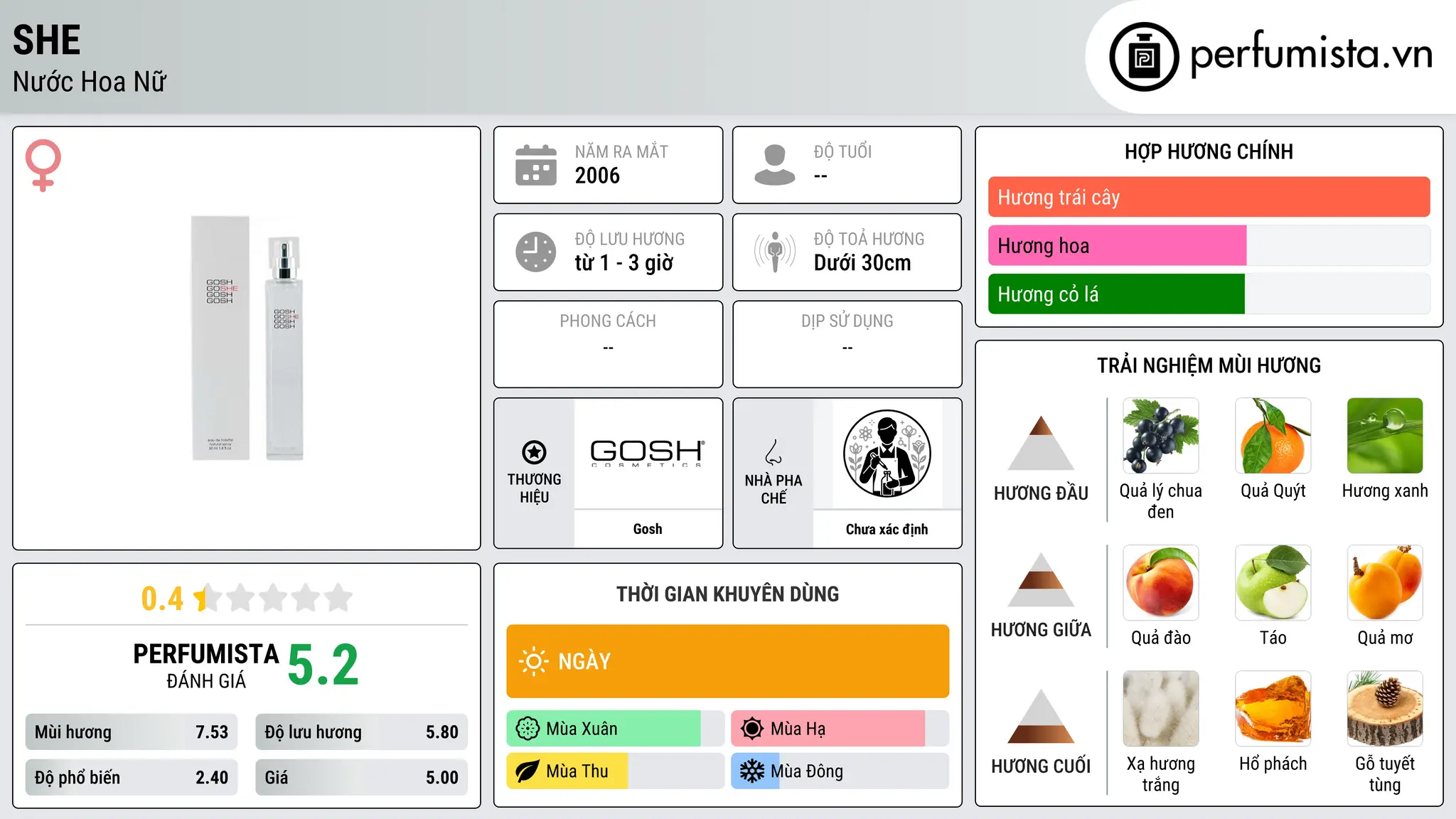Click the perfumista.vn perfume bottle logo icon
Screen dimensions: 1456x819
1144,57
